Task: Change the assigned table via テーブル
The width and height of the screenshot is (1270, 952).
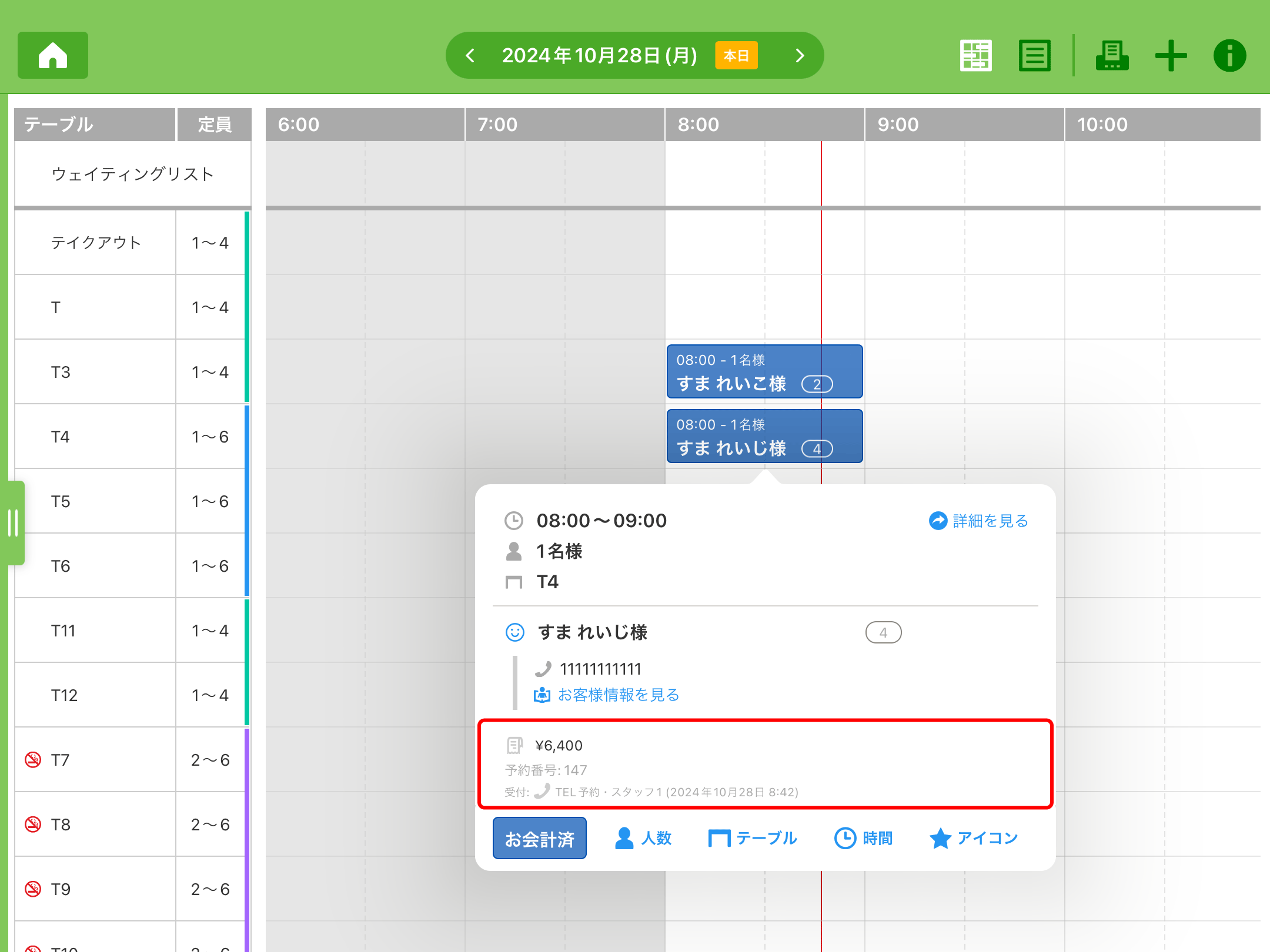Action: coord(753,838)
